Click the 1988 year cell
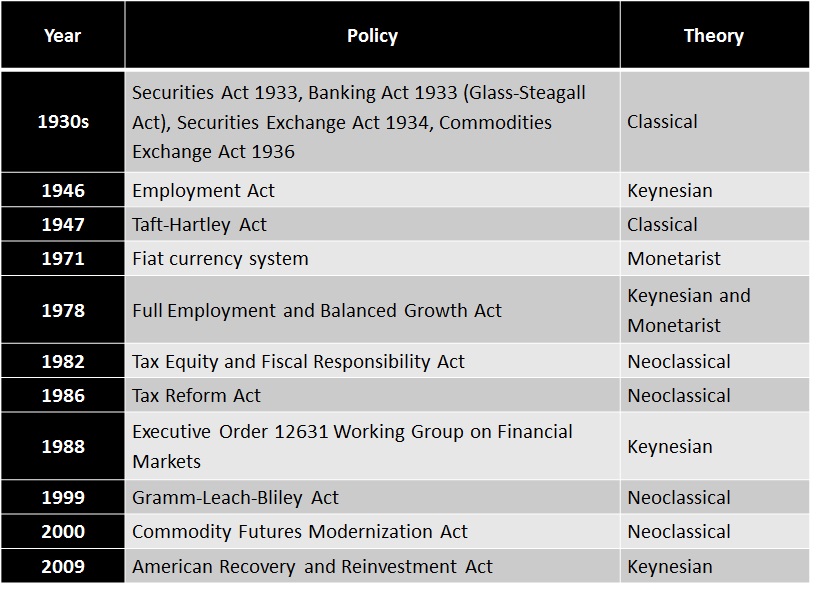 [62, 446]
